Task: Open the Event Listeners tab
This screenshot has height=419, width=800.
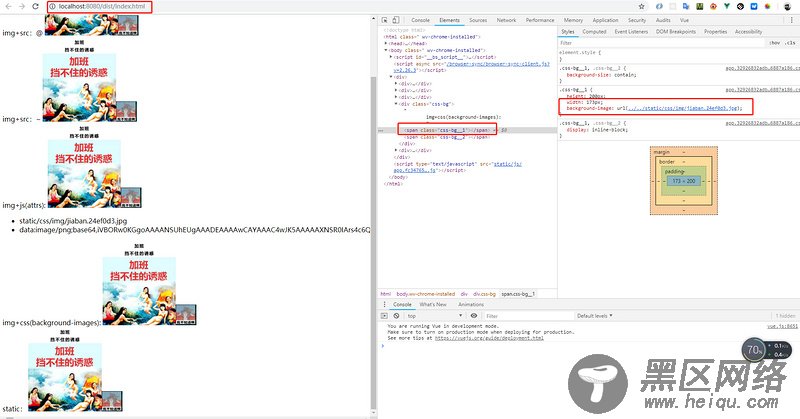Action: point(631,32)
